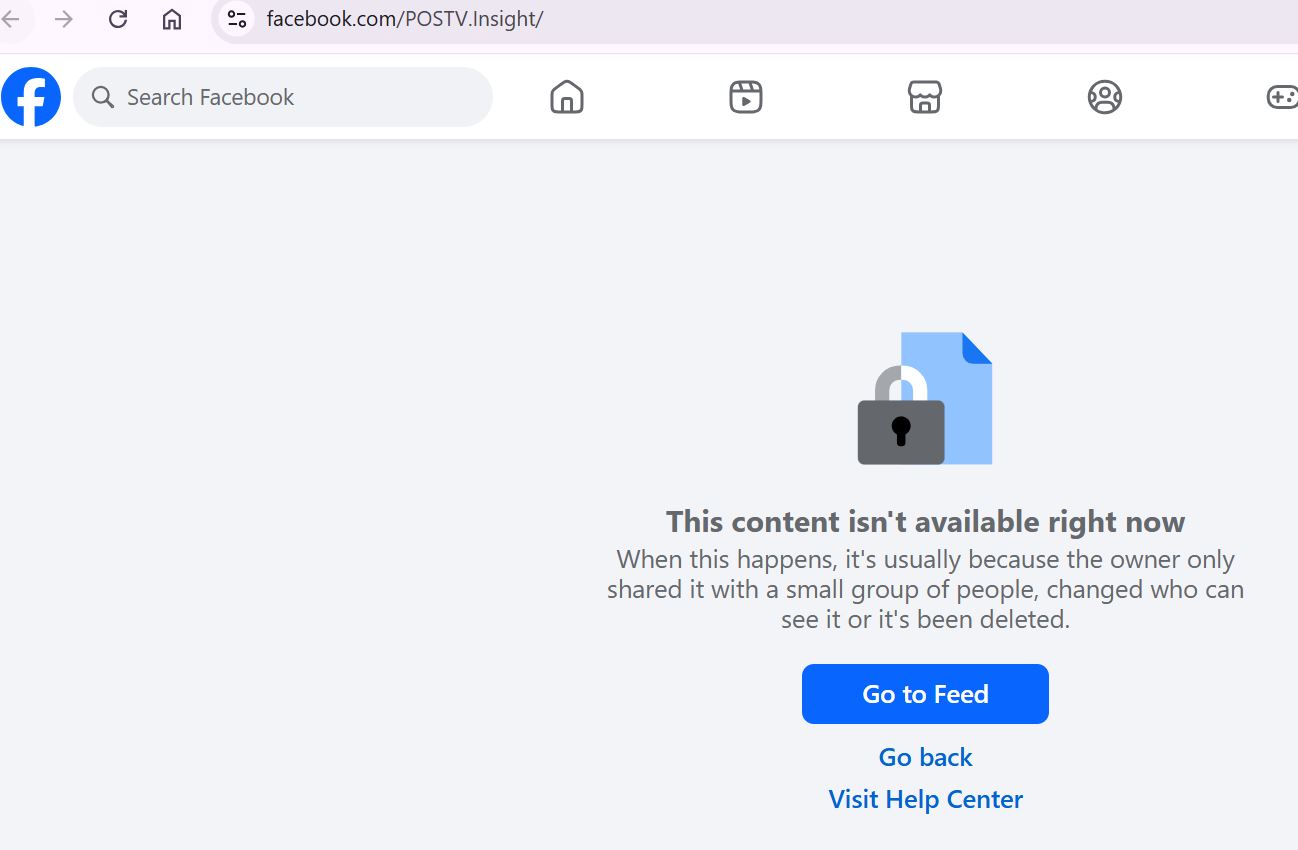Image resolution: width=1298 pixels, height=850 pixels.
Task: Select the facebook.com/POSTV.Insight address bar
Action: [x=755, y=19]
